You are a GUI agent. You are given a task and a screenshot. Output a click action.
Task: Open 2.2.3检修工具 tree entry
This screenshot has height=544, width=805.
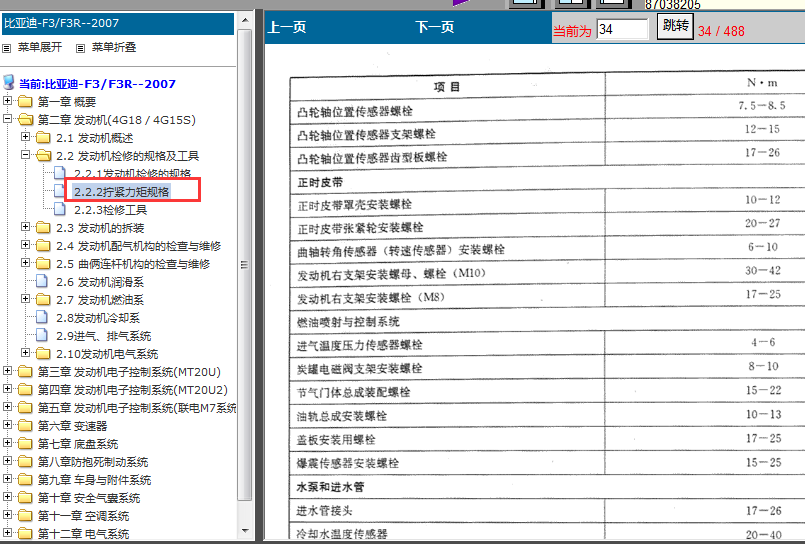[x=110, y=210]
